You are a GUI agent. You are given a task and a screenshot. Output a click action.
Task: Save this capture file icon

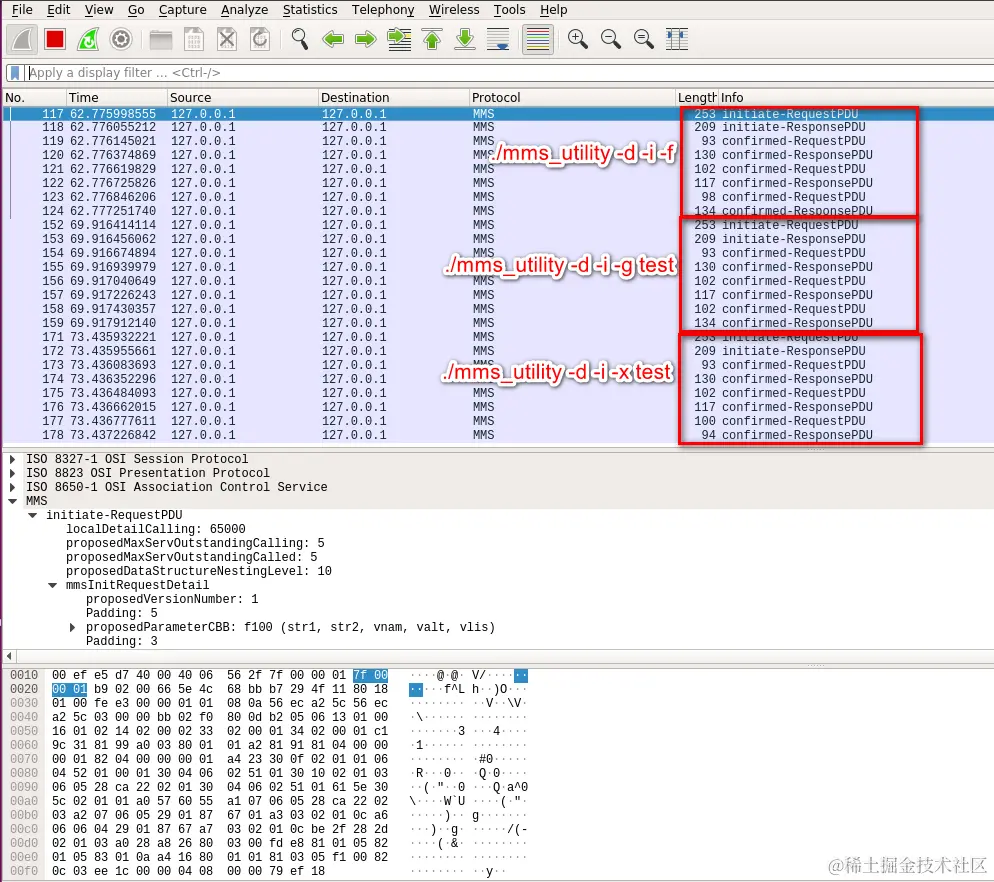coord(193,39)
